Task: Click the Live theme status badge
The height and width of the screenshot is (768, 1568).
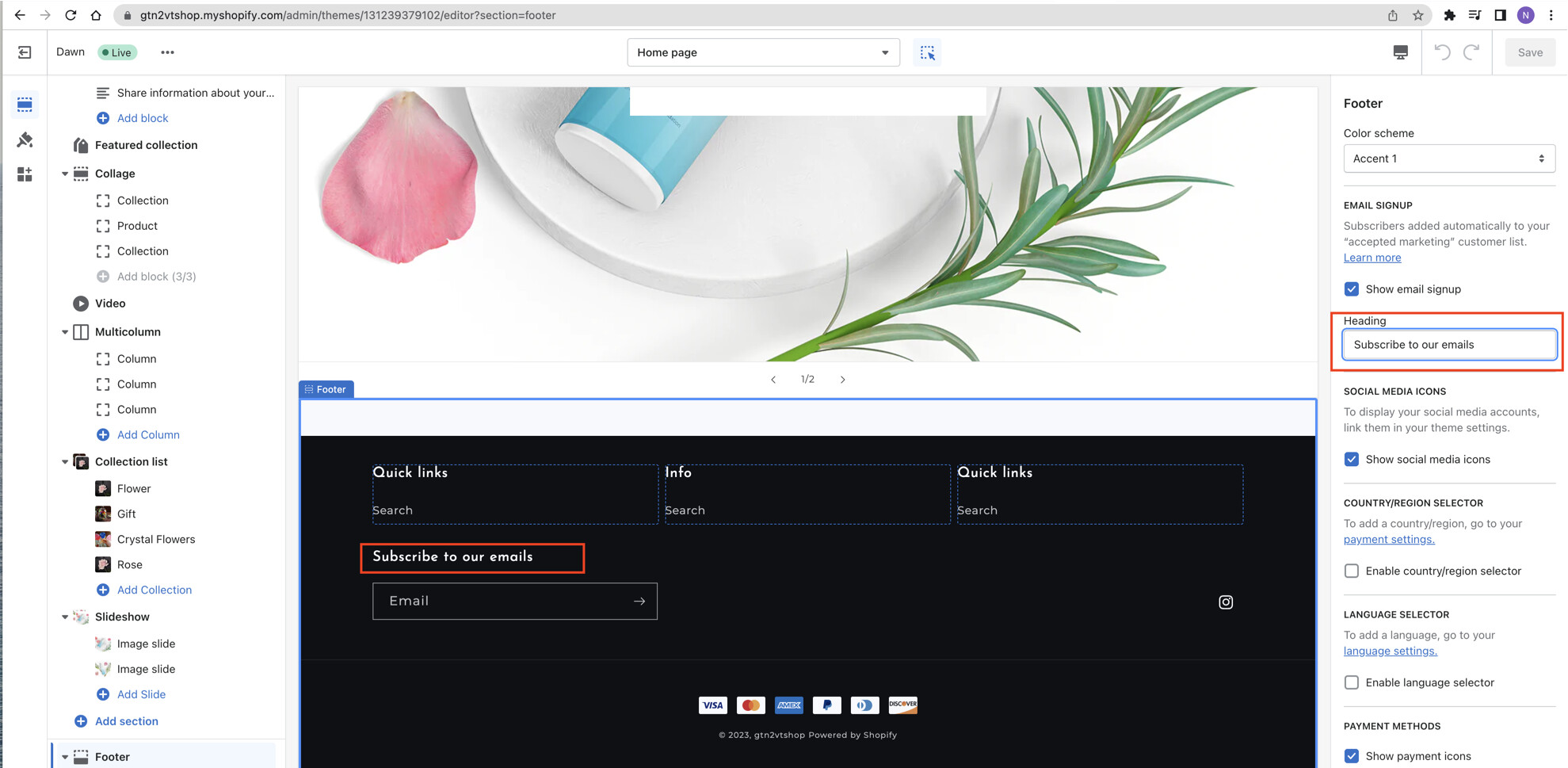Action: [117, 52]
